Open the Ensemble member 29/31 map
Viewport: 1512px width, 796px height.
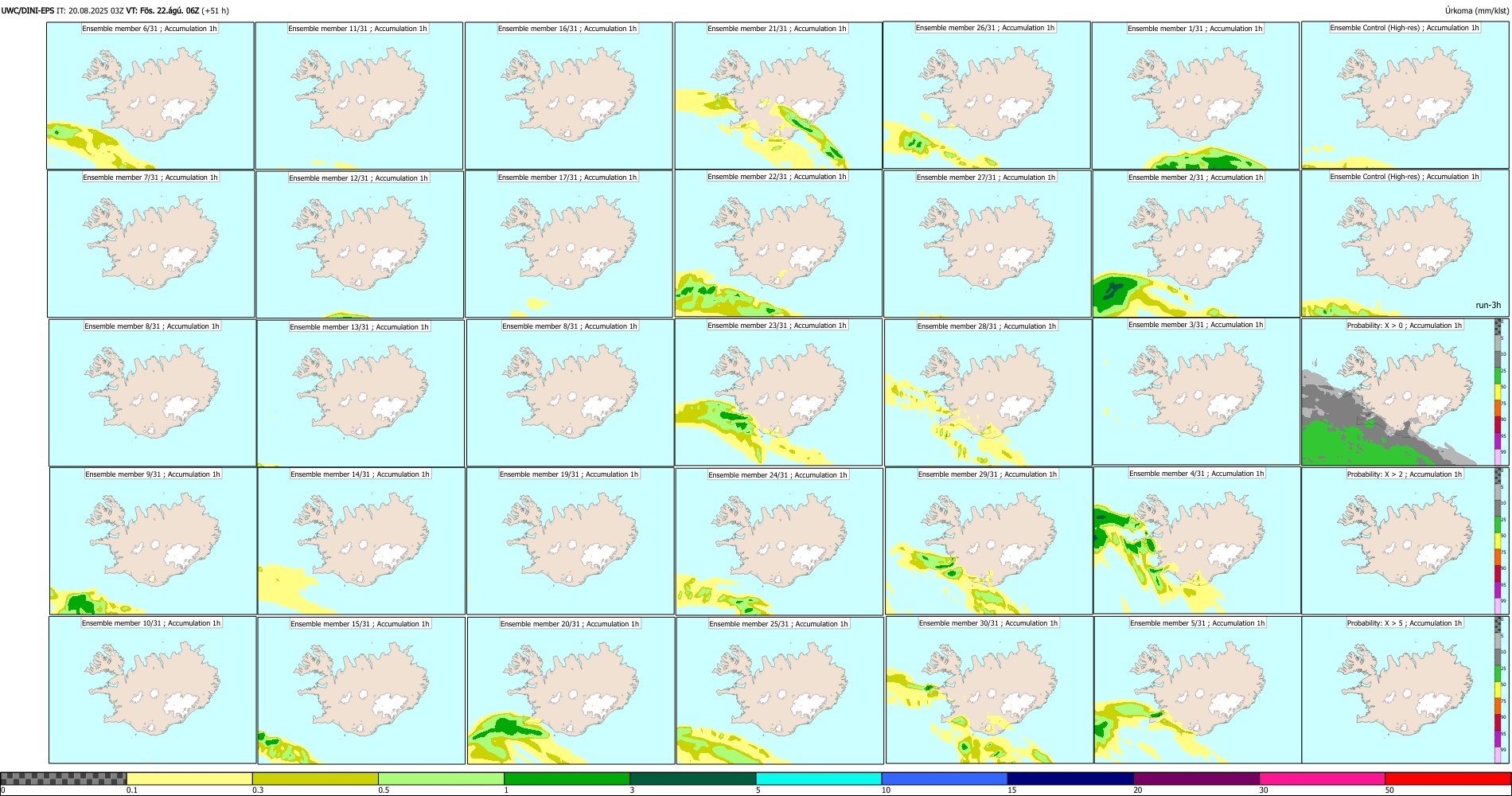(988, 540)
